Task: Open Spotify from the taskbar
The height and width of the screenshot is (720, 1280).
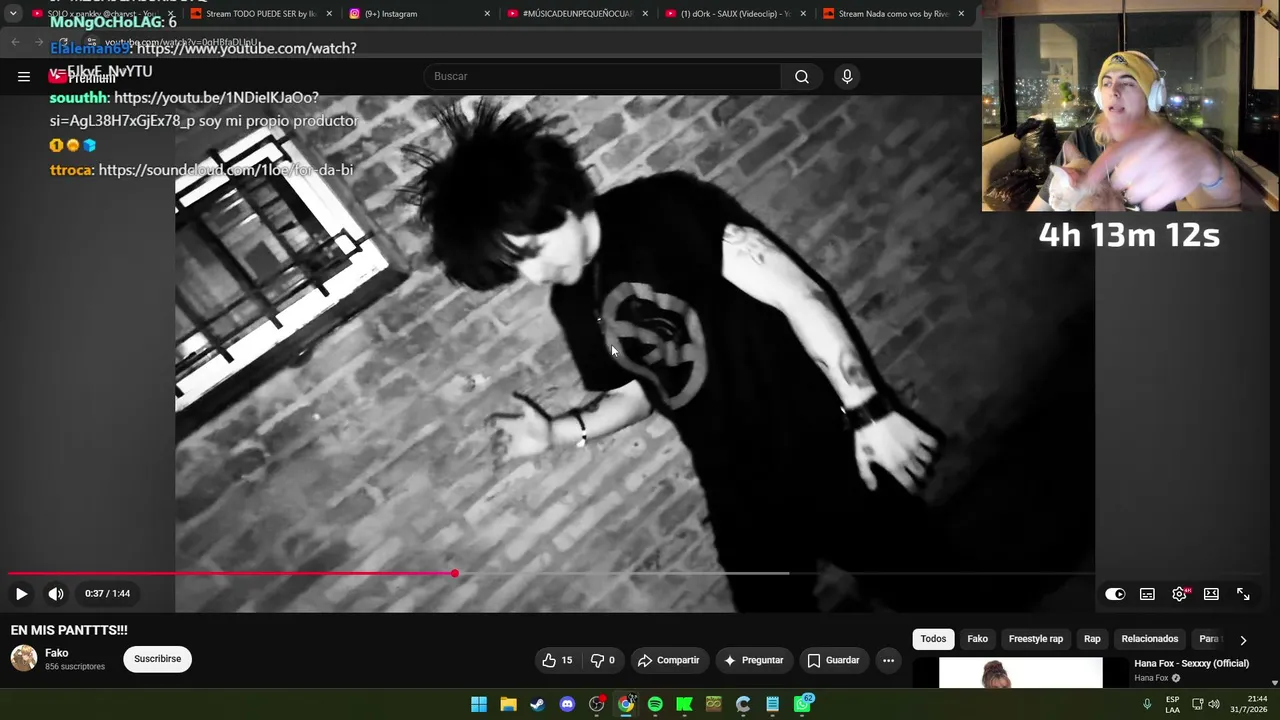Action: (x=655, y=704)
